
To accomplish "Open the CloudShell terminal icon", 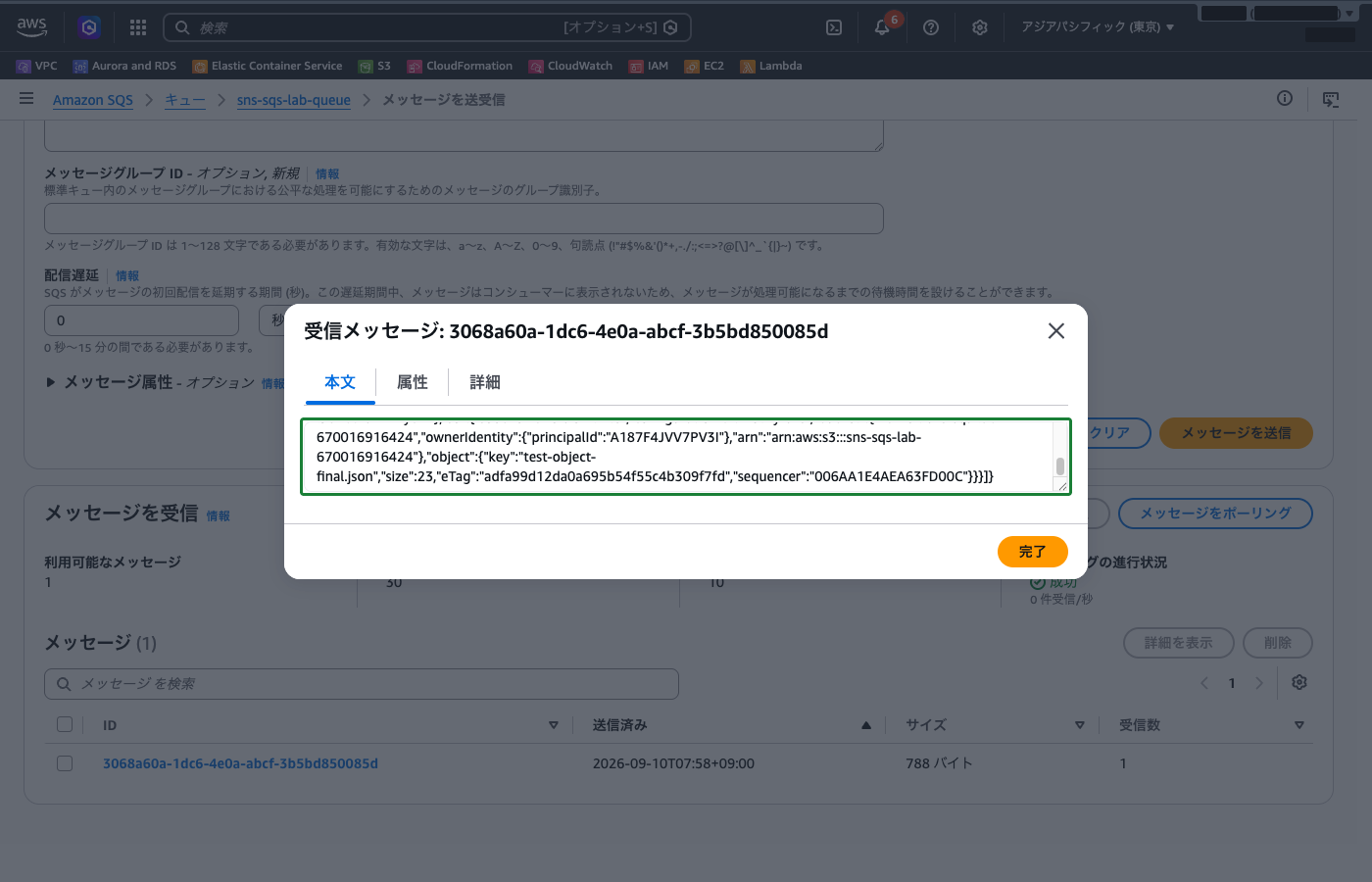I will click(x=834, y=27).
